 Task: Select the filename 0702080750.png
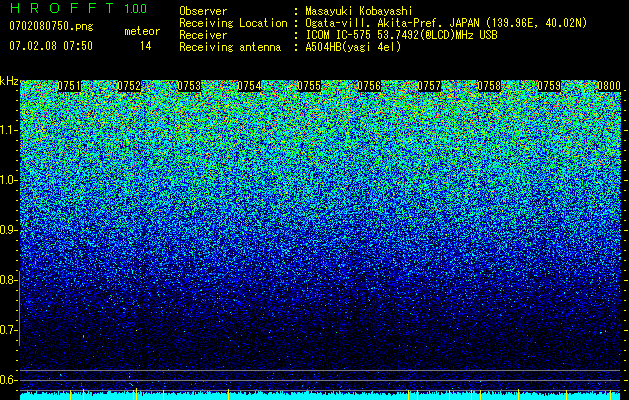coord(51,27)
